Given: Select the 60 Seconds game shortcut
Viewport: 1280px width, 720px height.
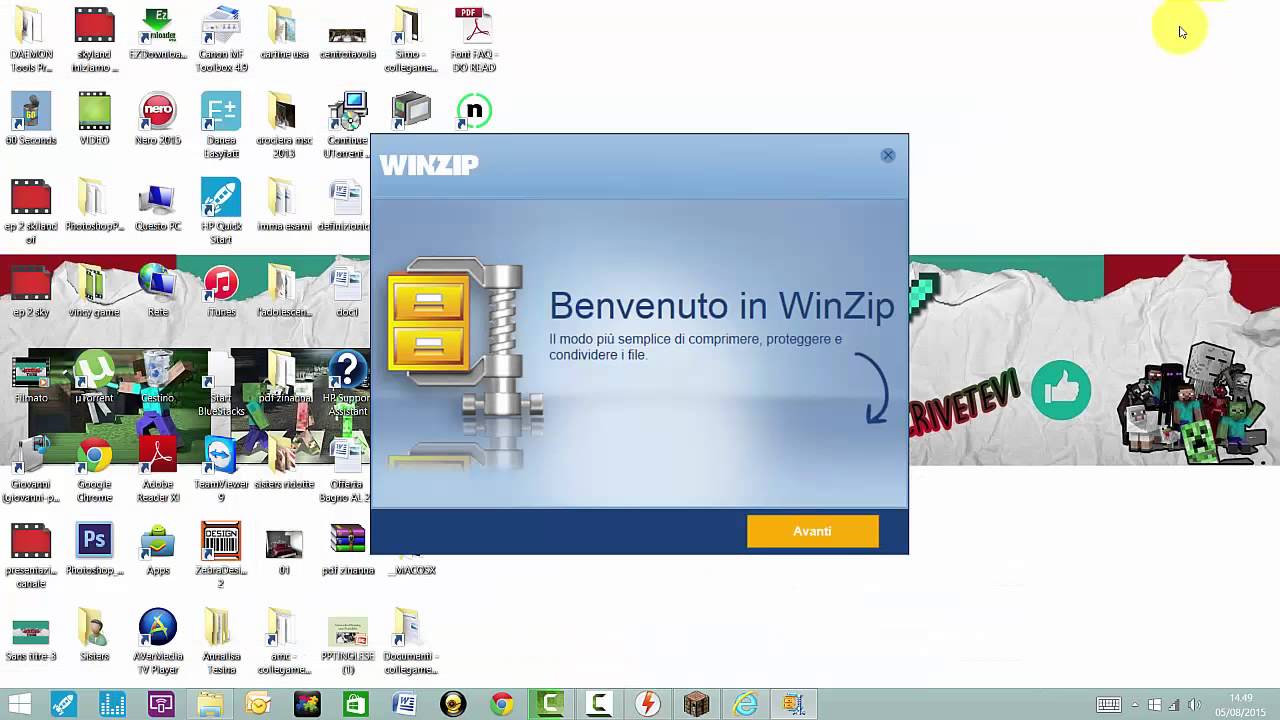Looking at the screenshot, I should point(30,119).
